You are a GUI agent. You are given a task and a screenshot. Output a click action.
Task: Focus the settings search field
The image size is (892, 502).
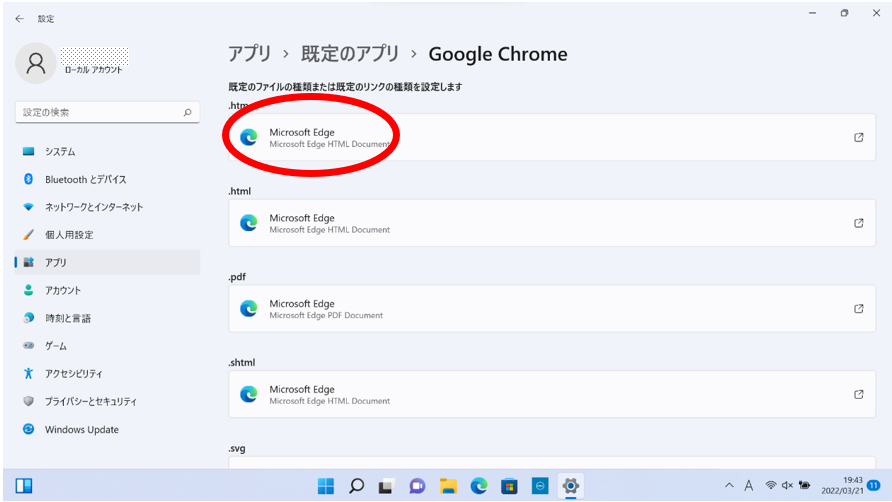[107, 112]
